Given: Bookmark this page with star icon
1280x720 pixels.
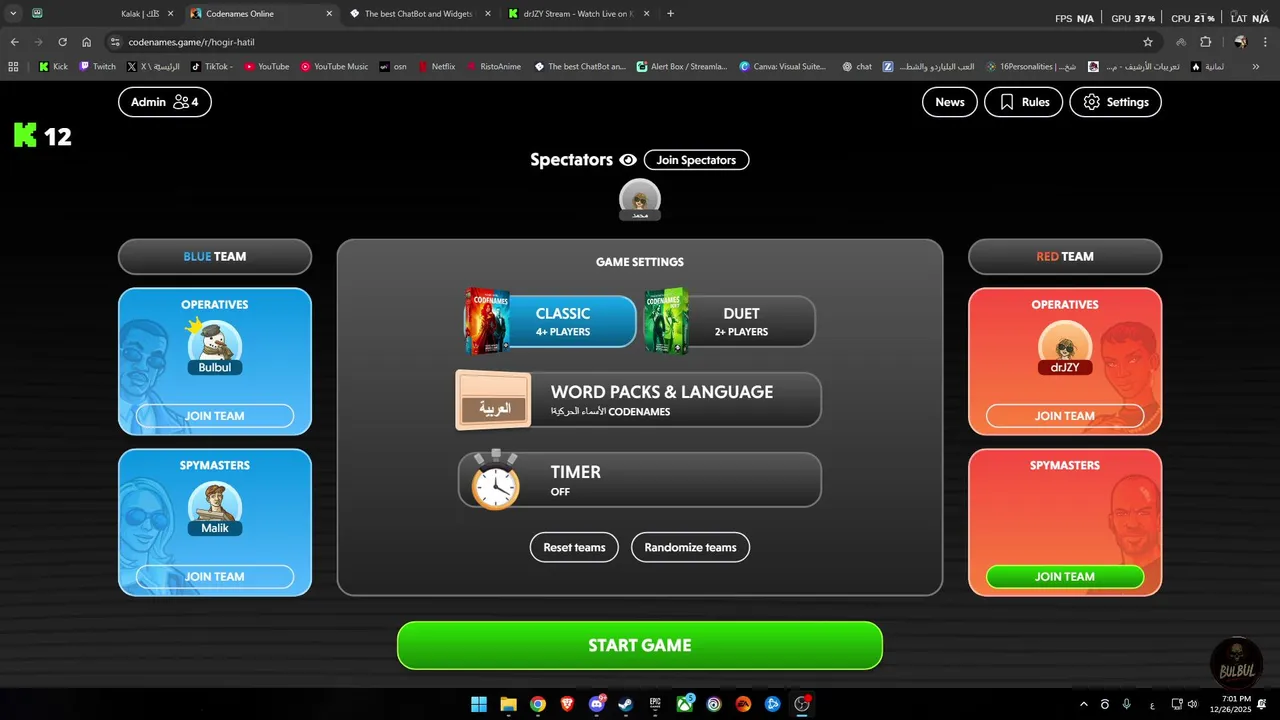Looking at the screenshot, I should (x=1148, y=42).
